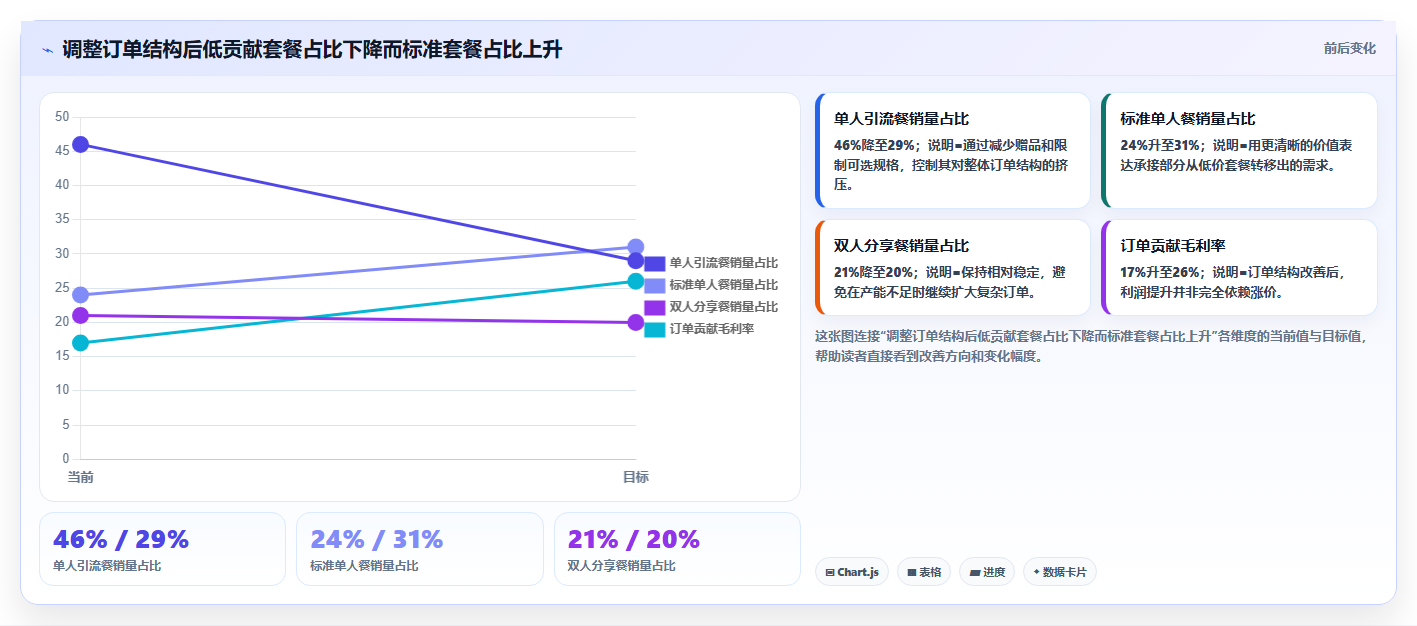Click the lightning icon beside the title

click(47, 50)
